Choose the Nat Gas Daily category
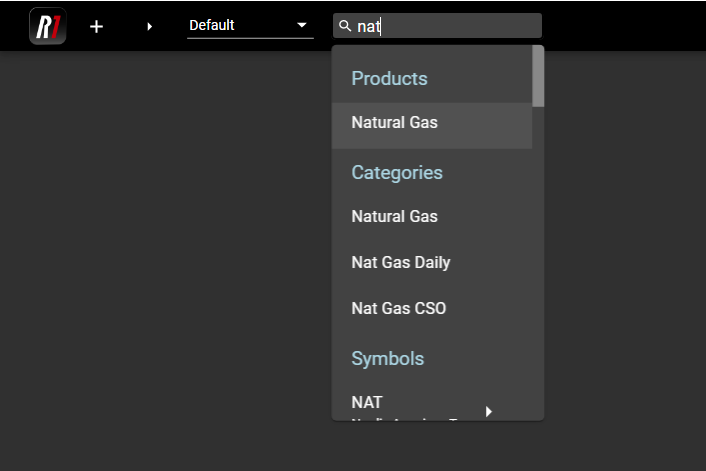 (401, 262)
